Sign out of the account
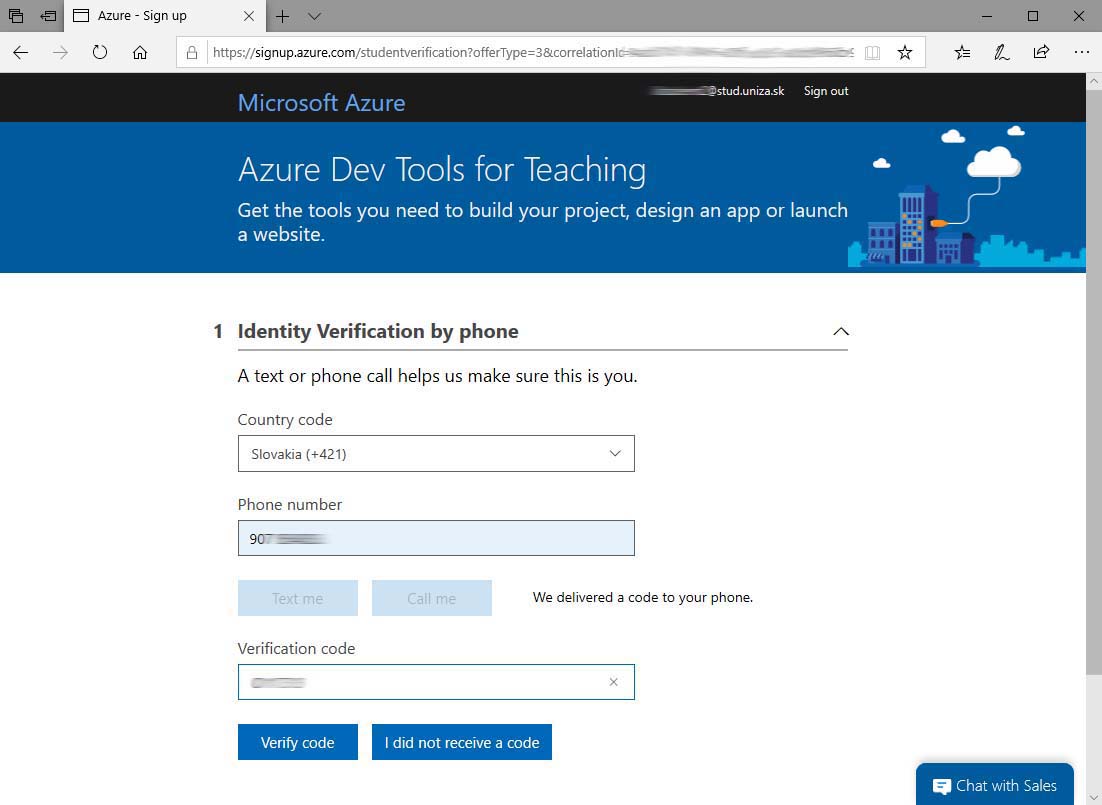The height and width of the screenshot is (805, 1102). click(x=826, y=91)
